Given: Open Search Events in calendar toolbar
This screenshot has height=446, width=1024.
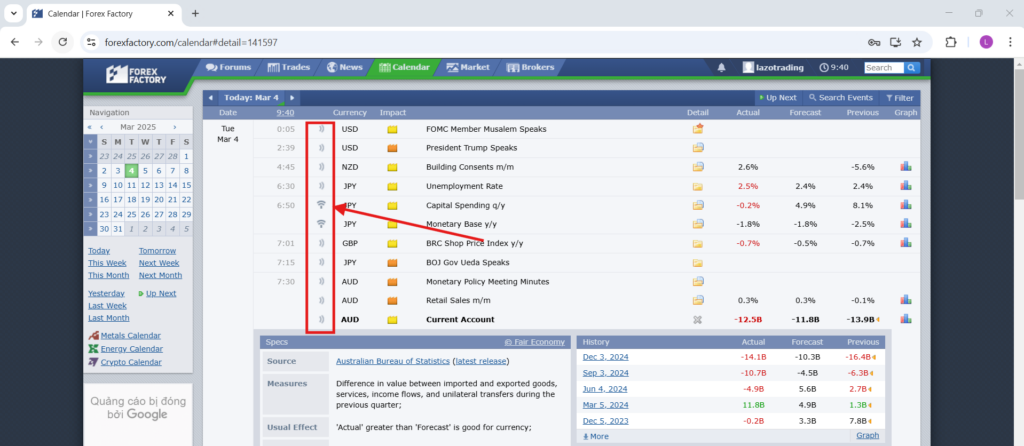Looking at the screenshot, I should click(840, 98).
